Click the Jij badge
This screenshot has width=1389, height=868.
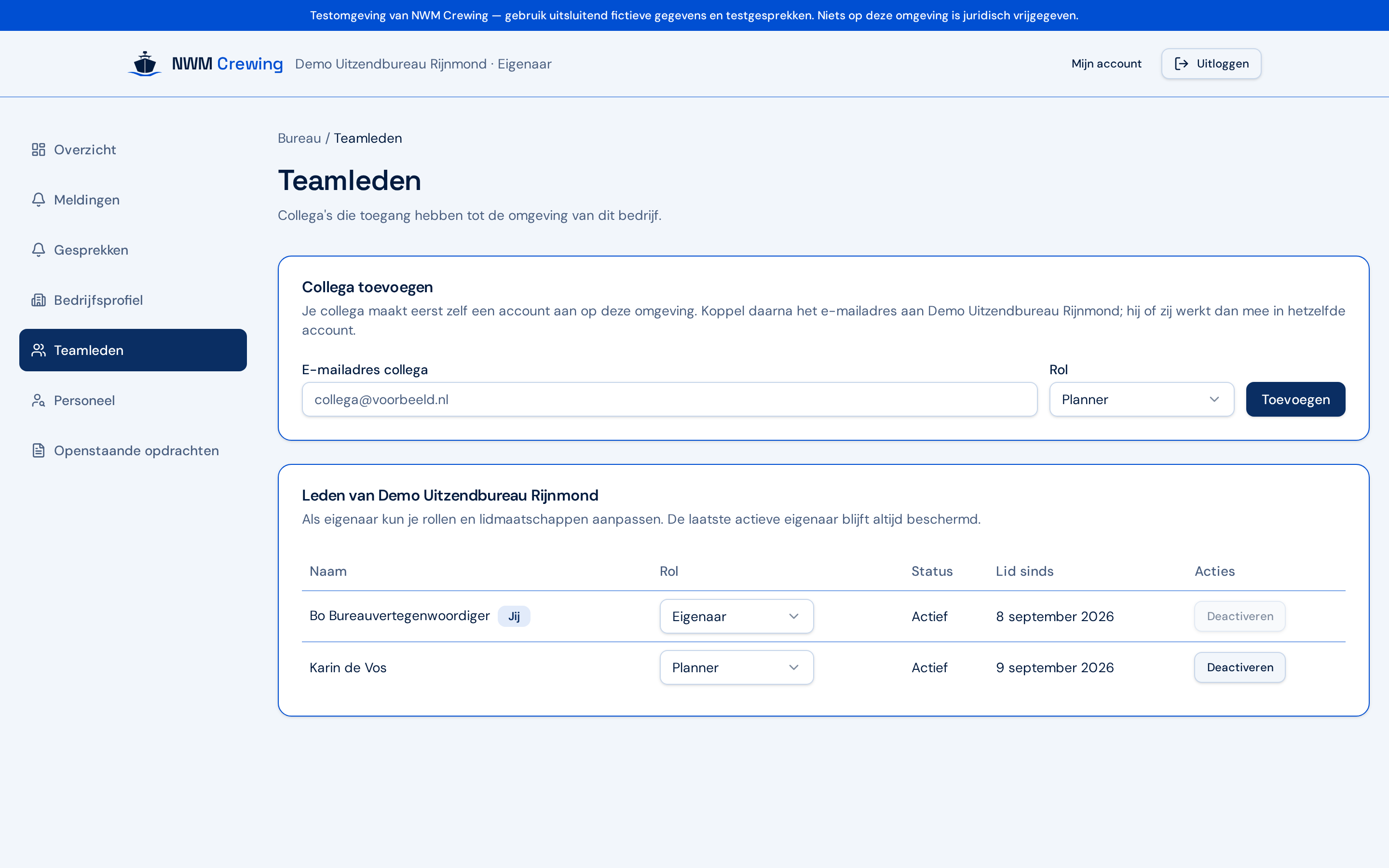514,617
